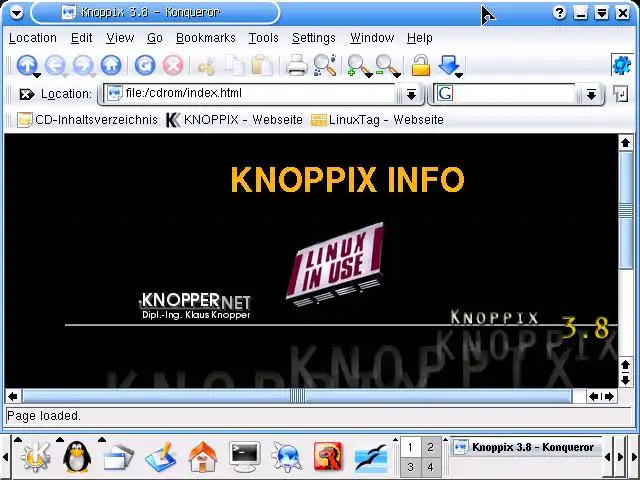Go to Home via house toolbar icon
The width and height of the screenshot is (640, 480).
pos(111,65)
